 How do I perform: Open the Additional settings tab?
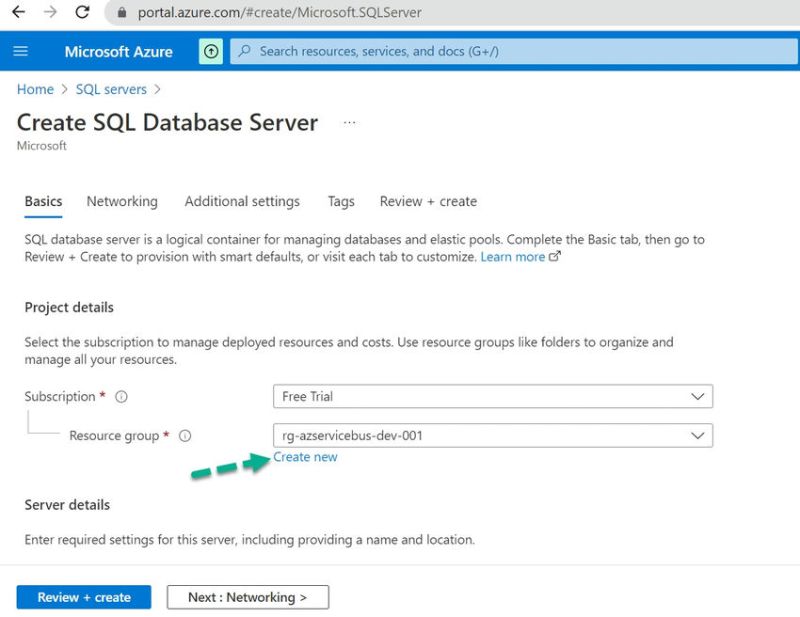tap(241, 201)
